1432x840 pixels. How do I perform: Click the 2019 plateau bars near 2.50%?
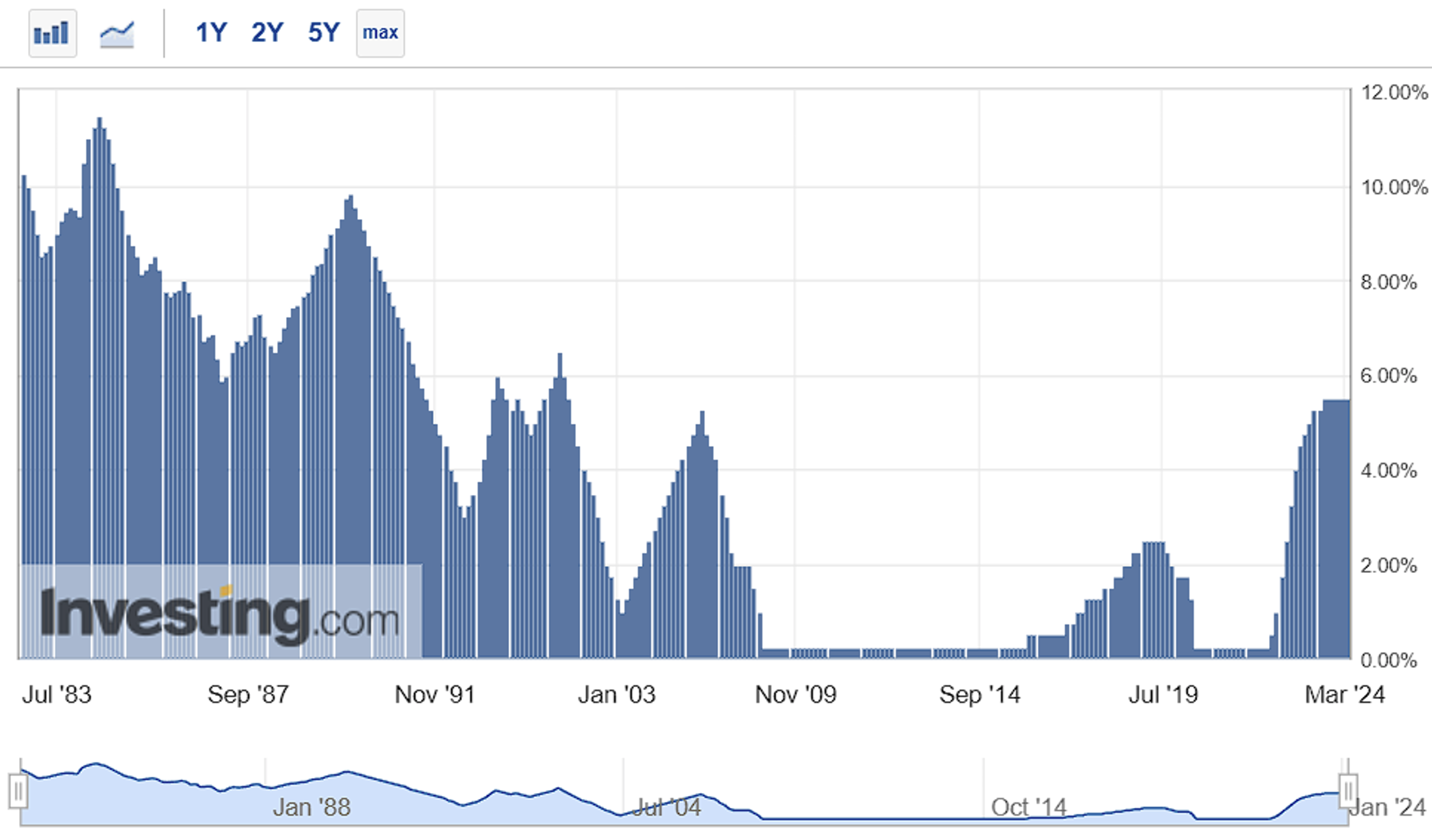pos(1153,600)
